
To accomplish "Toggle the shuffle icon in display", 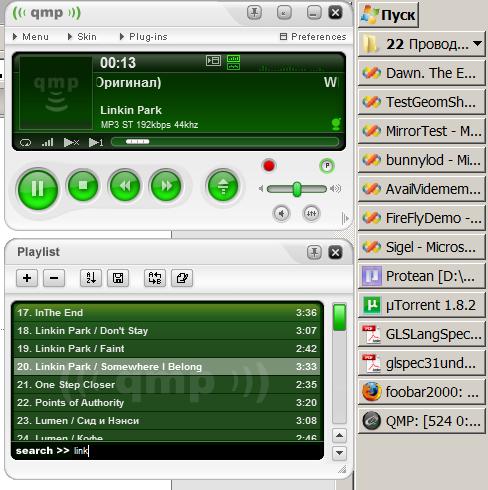I will [x=71, y=143].
